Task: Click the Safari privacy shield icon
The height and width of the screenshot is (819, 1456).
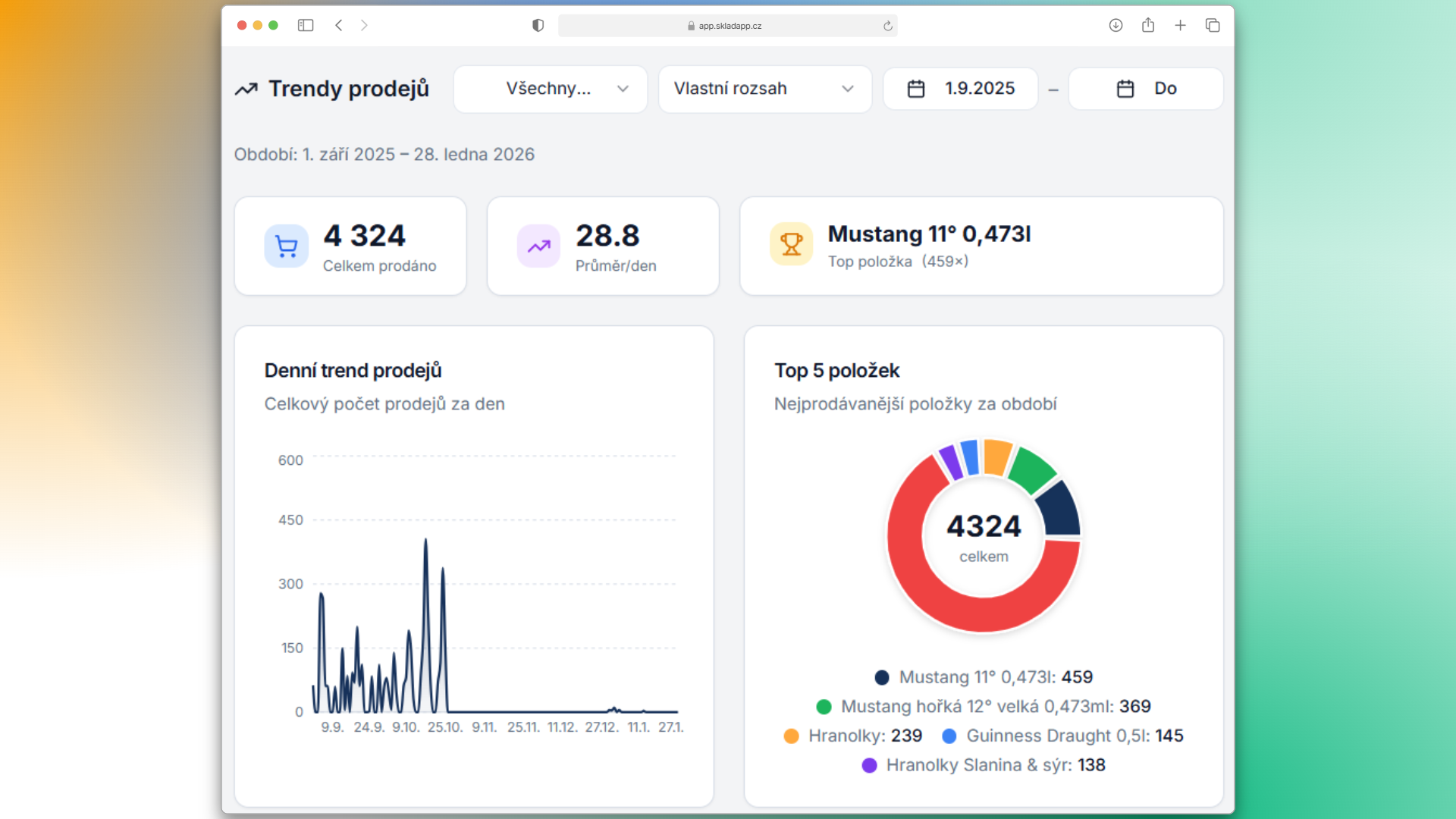Action: tap(538, 25)
